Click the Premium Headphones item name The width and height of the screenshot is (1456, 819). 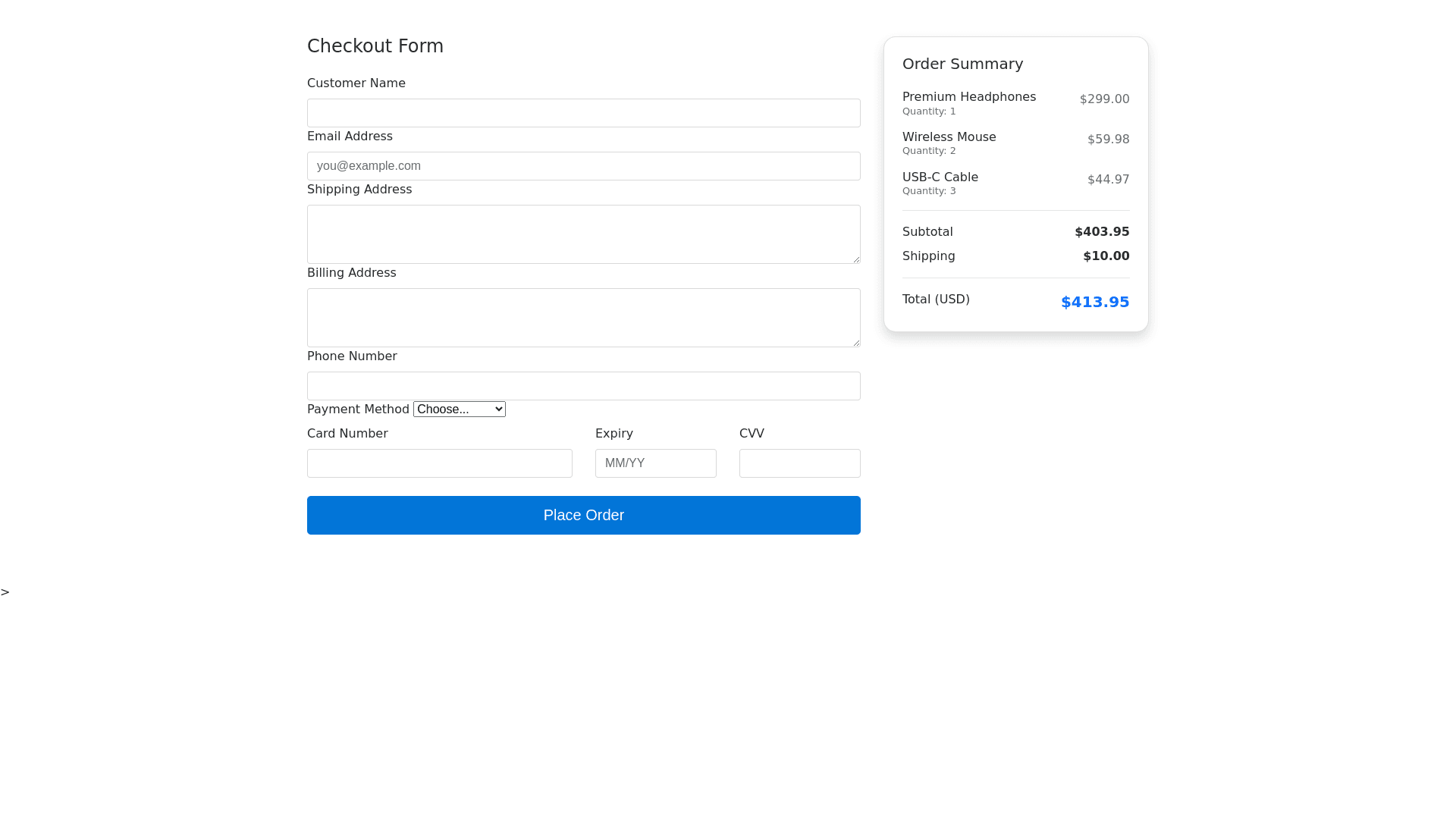tap(968, 97)
